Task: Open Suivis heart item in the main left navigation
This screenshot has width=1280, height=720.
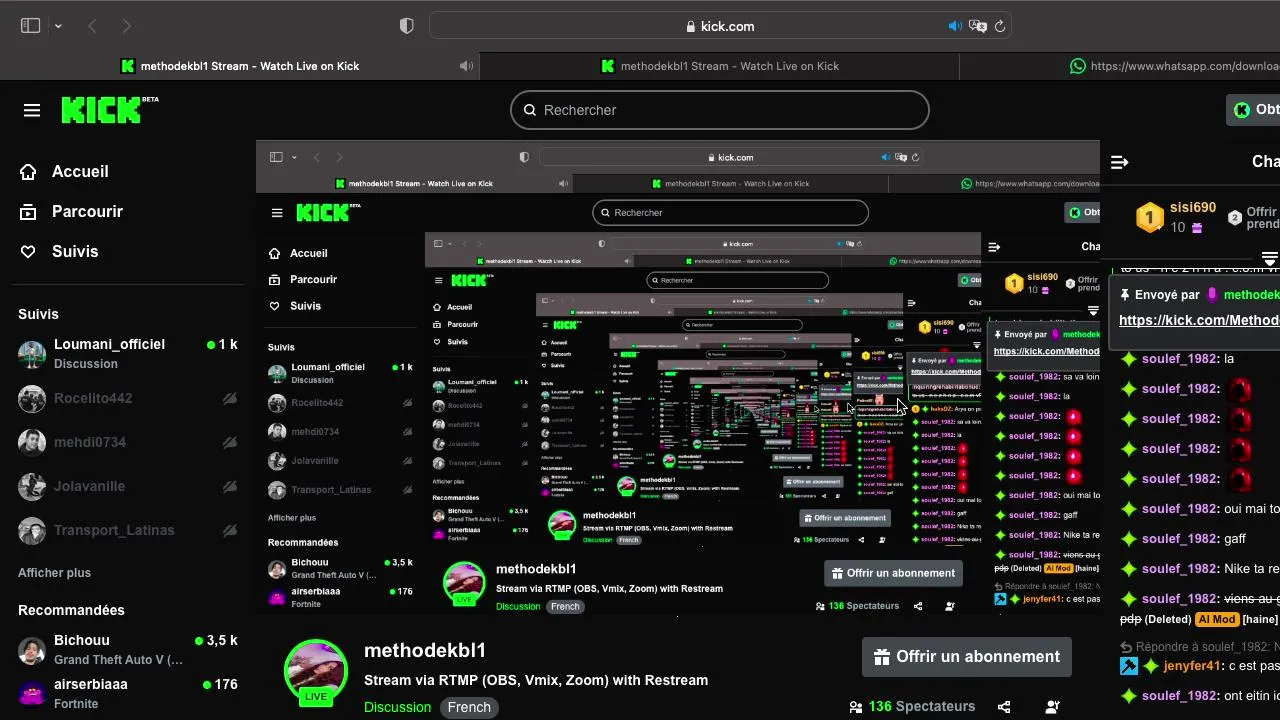Action: coord(59,251)
